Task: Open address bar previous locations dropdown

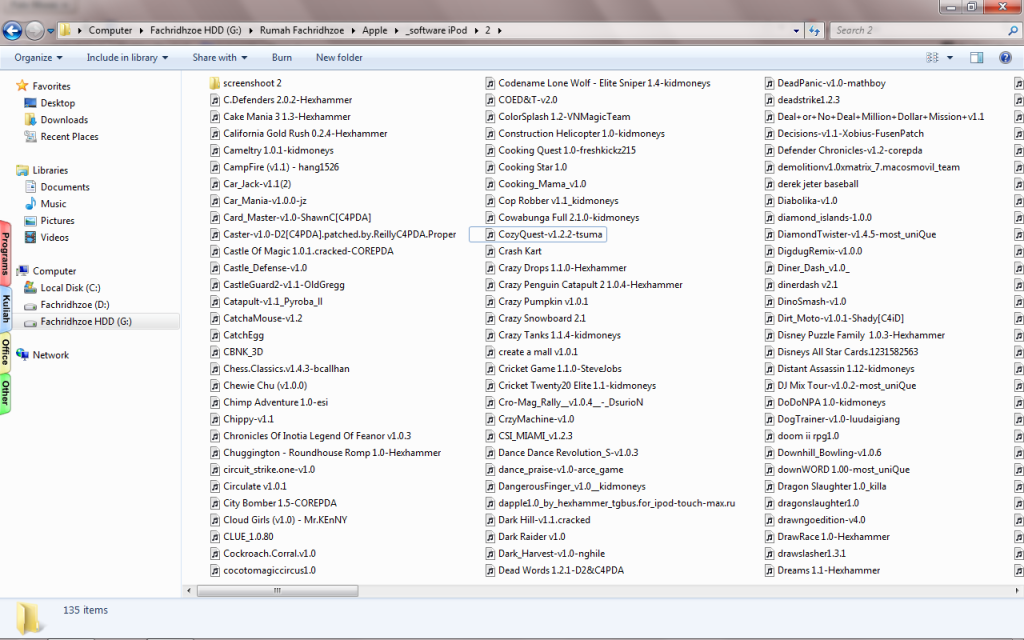Action: 796,31
